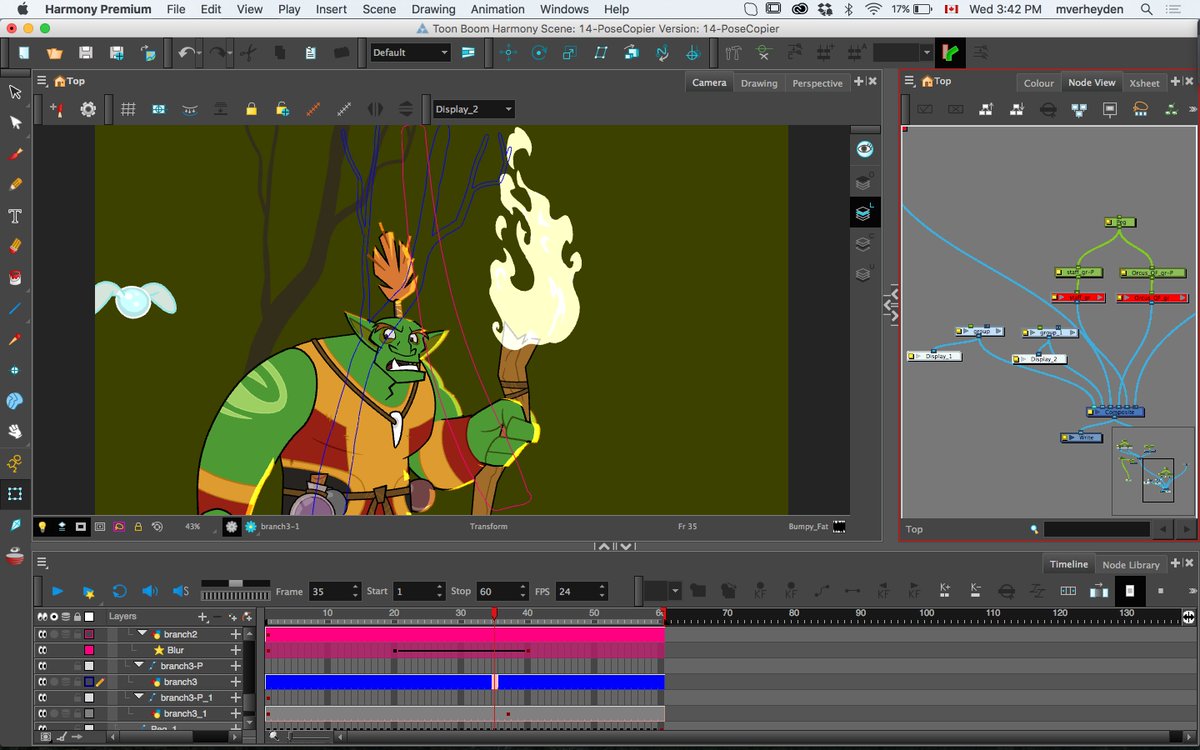Click the Write node
The height and width of the screenshot is (750, 1200).
(1081, 437)
